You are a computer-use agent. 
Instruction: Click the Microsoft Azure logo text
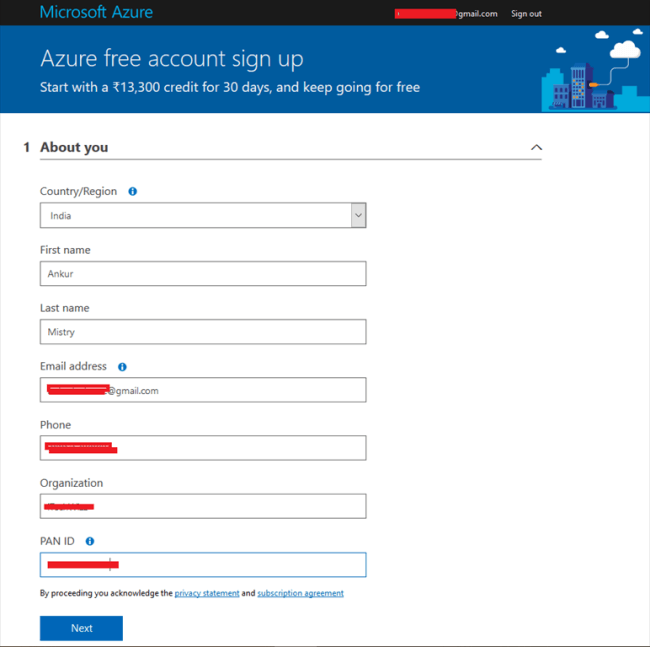coord(96,12)
